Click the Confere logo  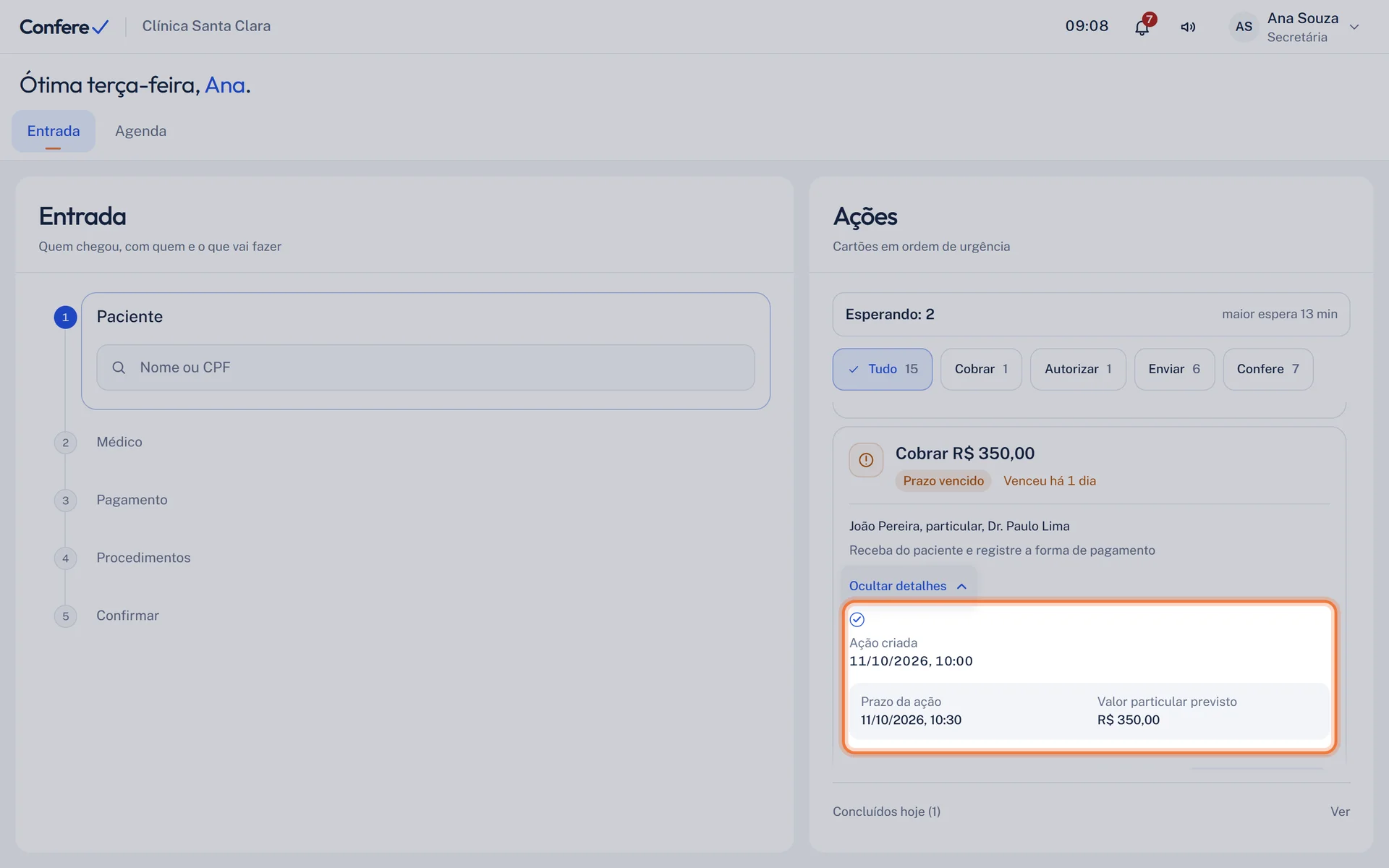pos(64,27)
